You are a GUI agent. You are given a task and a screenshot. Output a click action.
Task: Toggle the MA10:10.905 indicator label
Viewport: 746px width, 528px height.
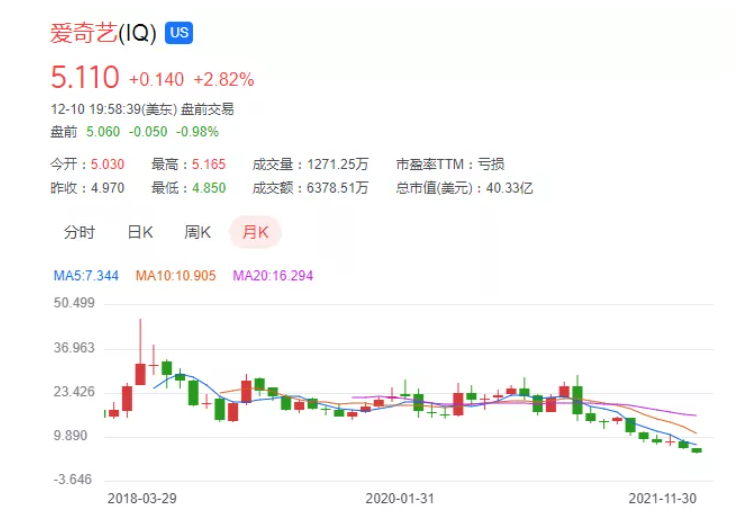[x=175, y=275]
